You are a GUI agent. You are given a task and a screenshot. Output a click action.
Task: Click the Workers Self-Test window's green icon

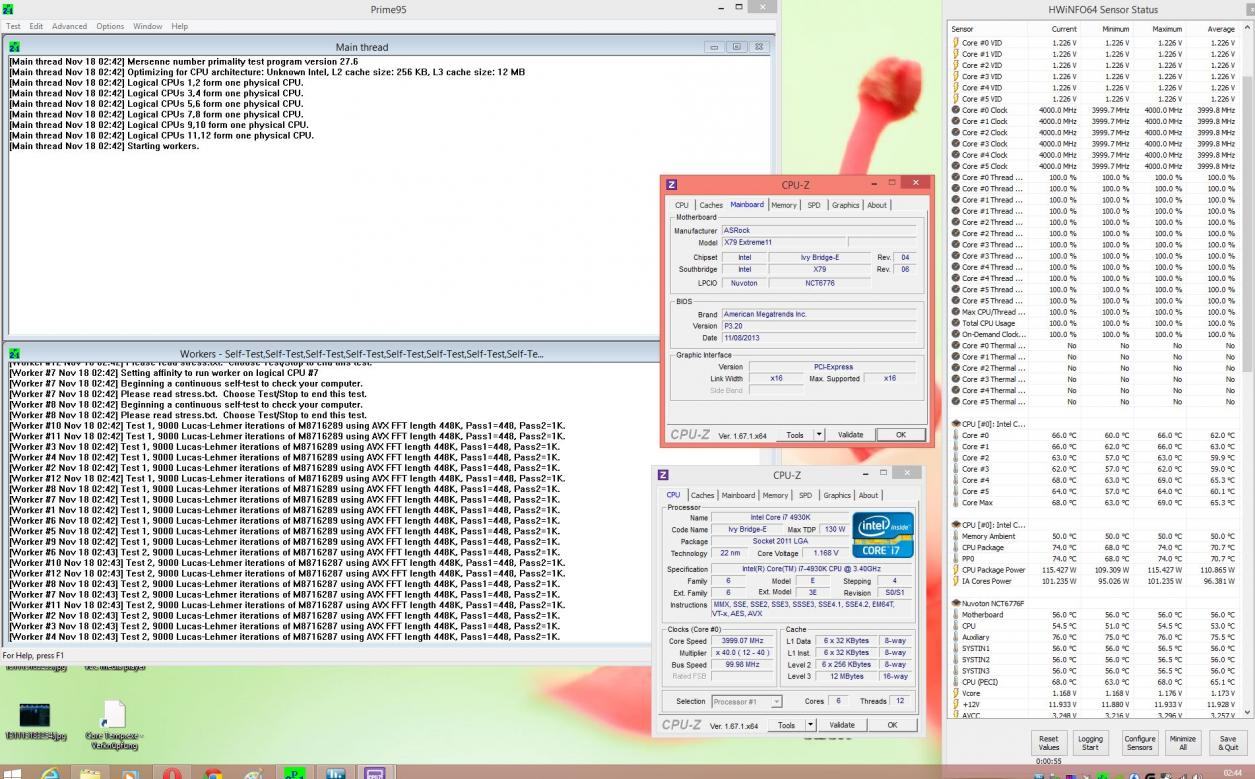[15, 354]
